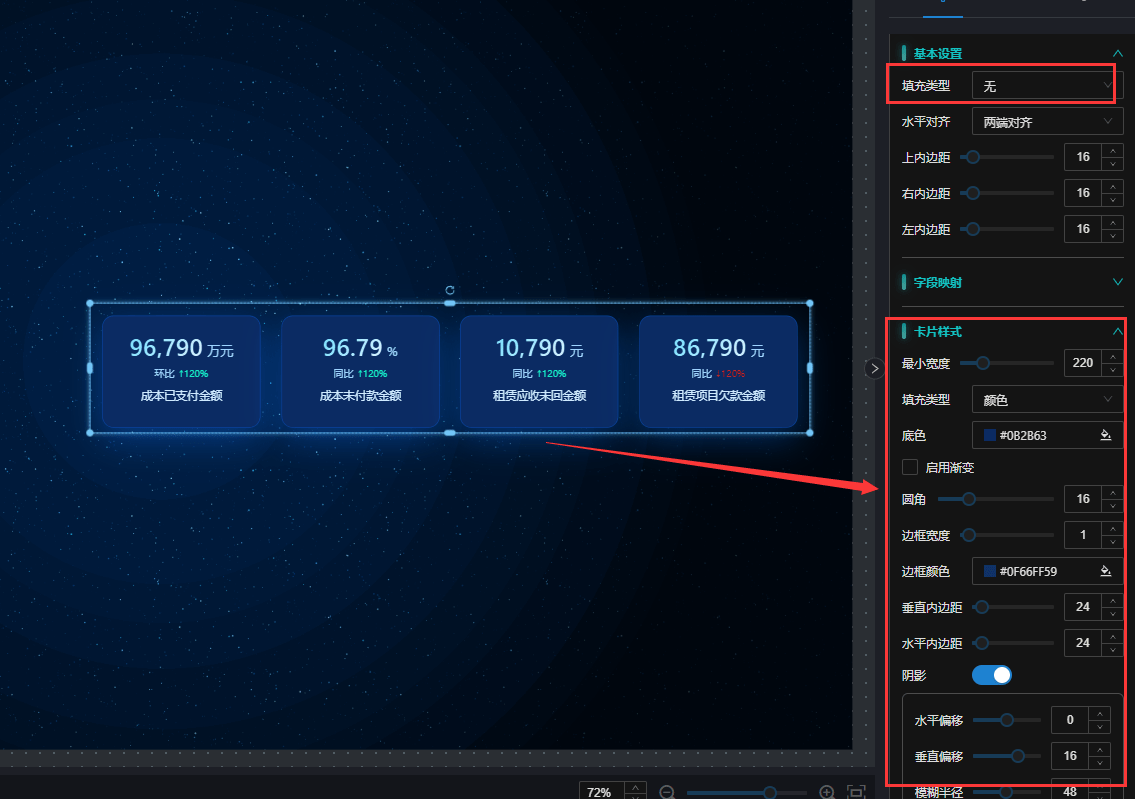Open the 基本设置 填充类型 dropdown showing 无
The width and height of the screenshot is (1135, 799).
click(x=1047, y=87)
